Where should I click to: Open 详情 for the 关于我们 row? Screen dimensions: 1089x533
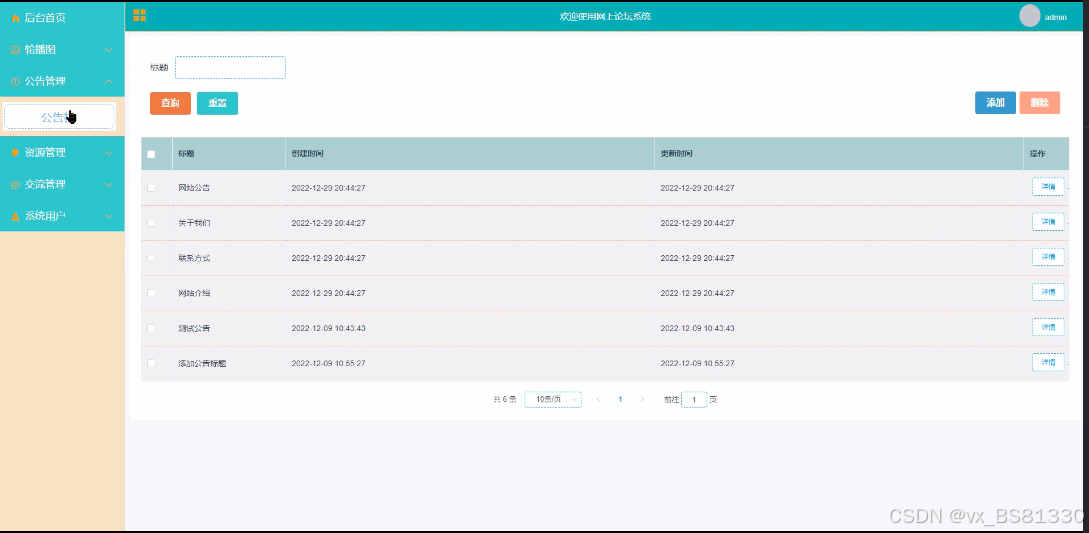click(x=1048, y=222)
